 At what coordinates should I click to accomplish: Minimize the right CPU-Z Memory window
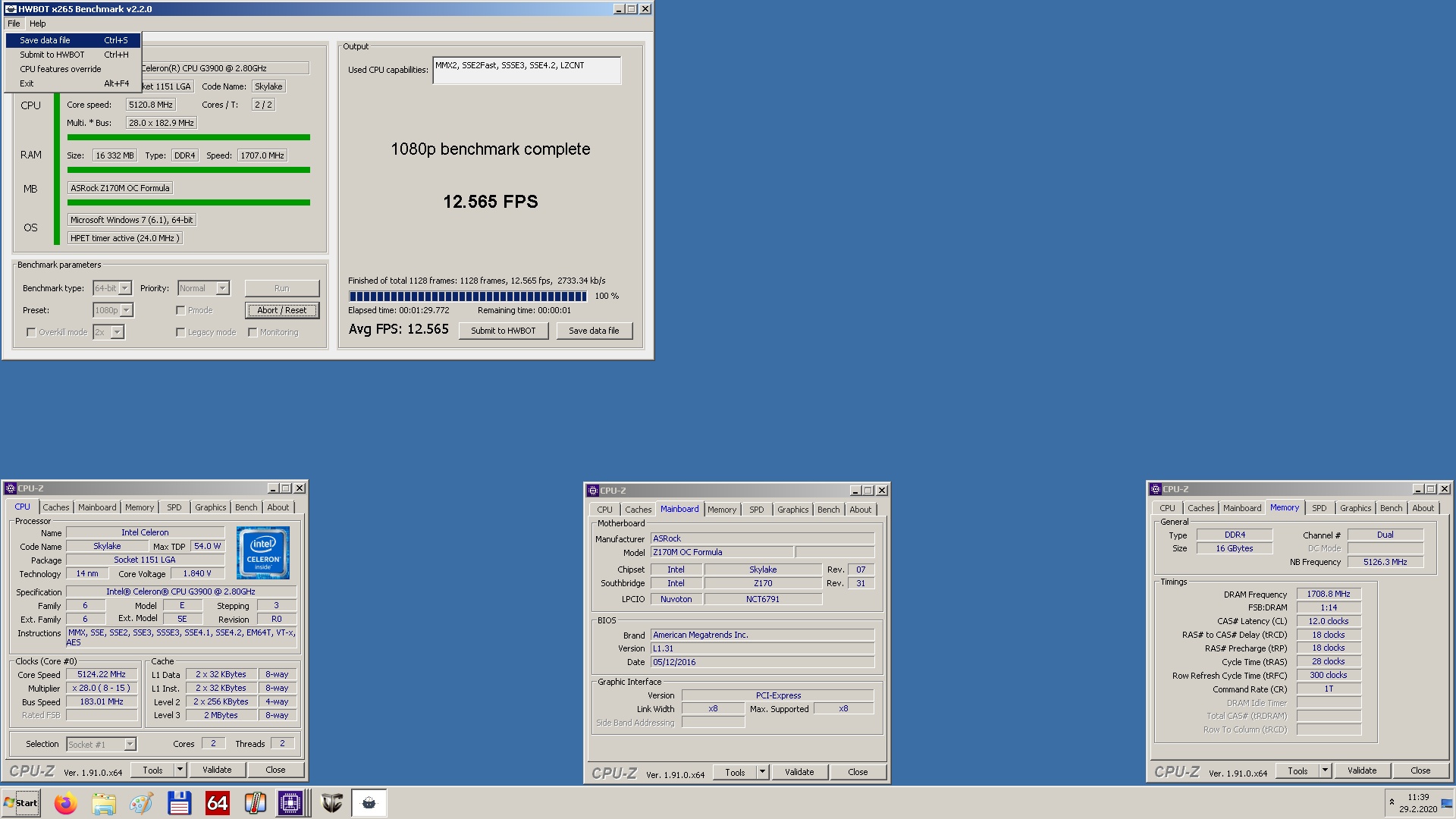[x=1418, y=489]
